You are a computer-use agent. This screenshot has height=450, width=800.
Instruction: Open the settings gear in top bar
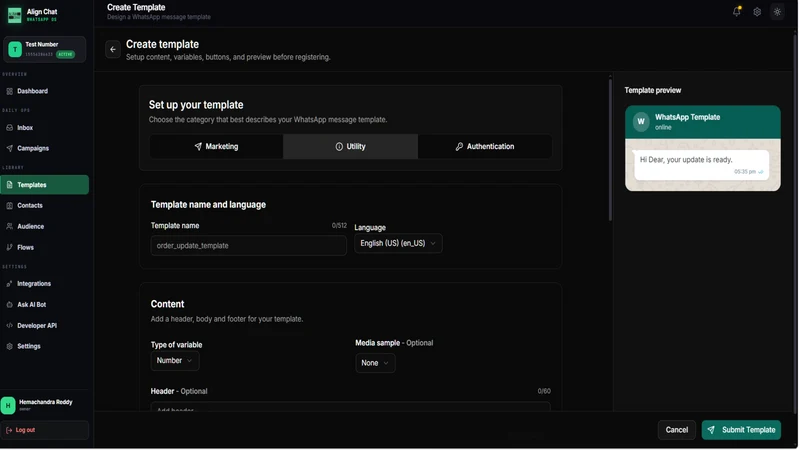[x=758, y=12]
